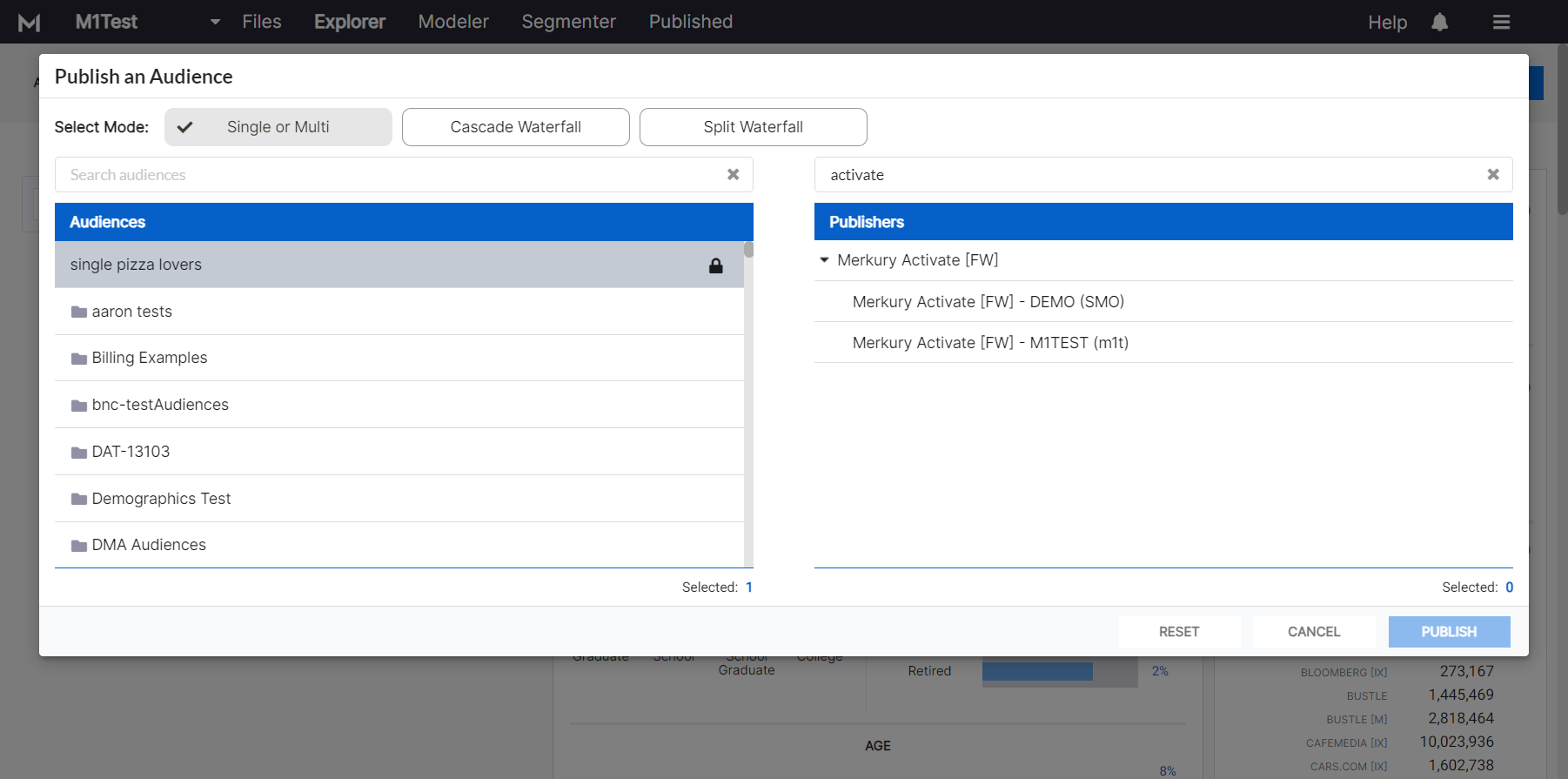Screen dimensions: 1568x779
Task: Select the single pizza lovers audience
Action: (399, 265)
